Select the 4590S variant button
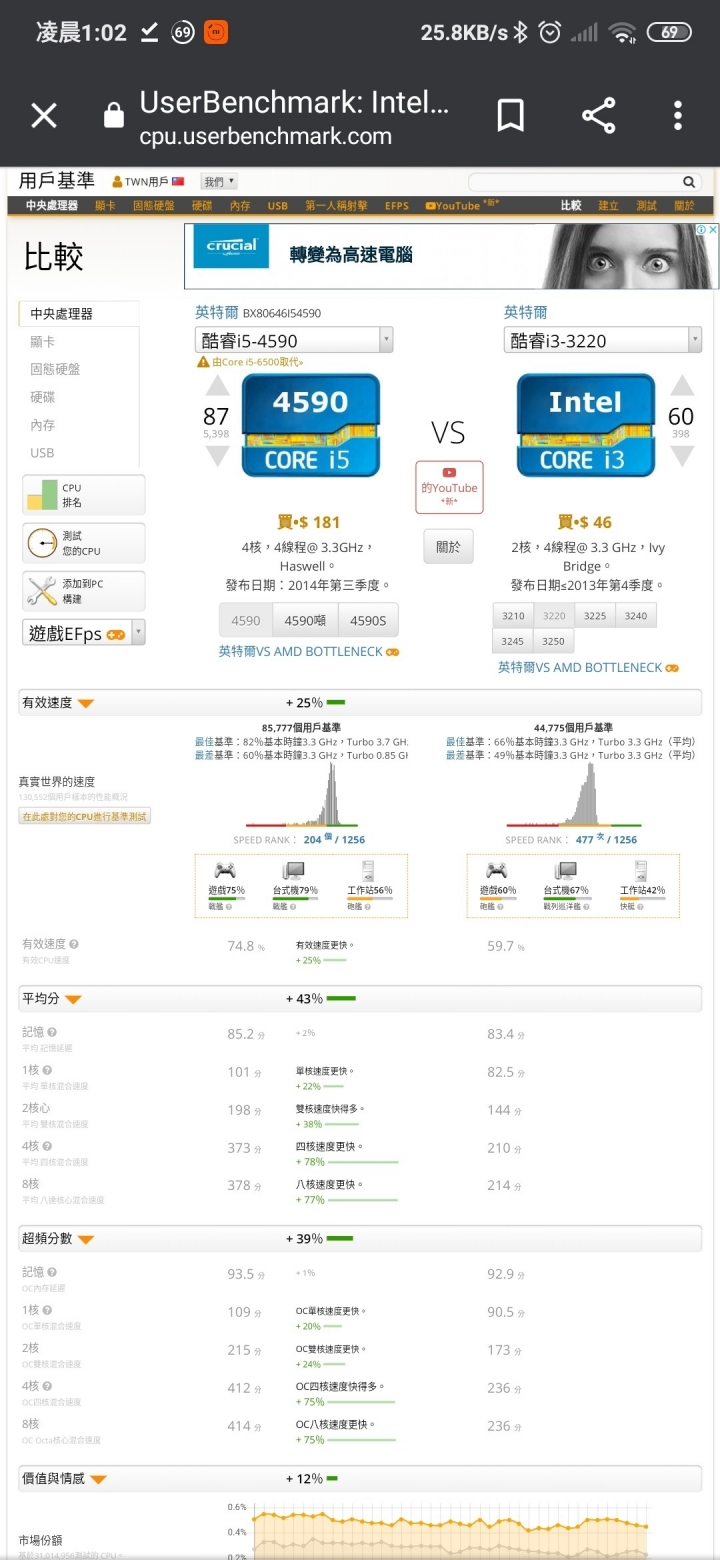This screenshot has height=1560, width=720. pos(368,620)
